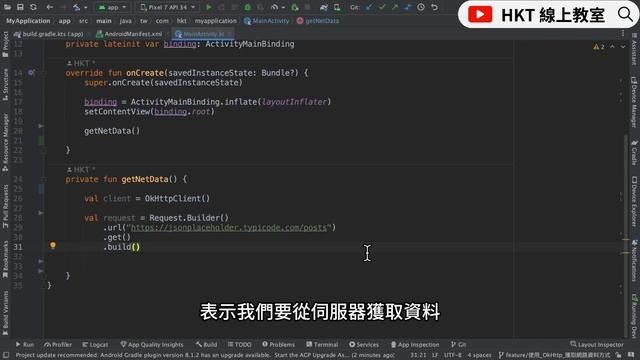Click getNetData in the breadcrumb bar

[x=318, y=21]
